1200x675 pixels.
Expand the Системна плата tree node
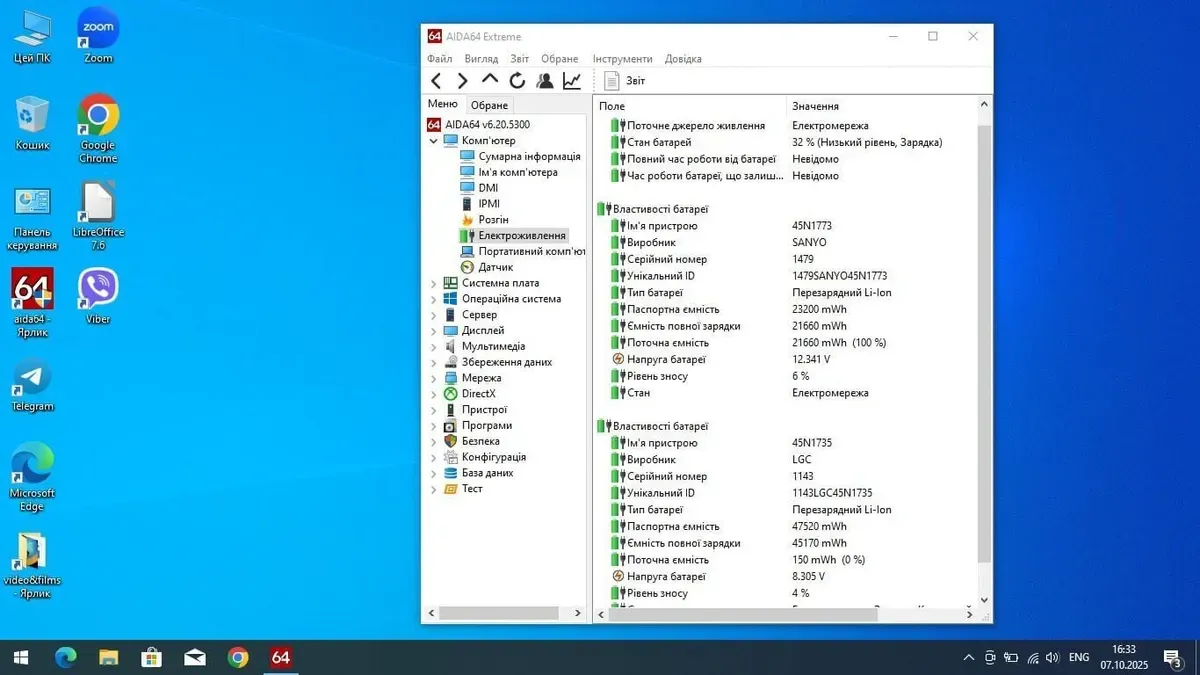coord(434,283)
